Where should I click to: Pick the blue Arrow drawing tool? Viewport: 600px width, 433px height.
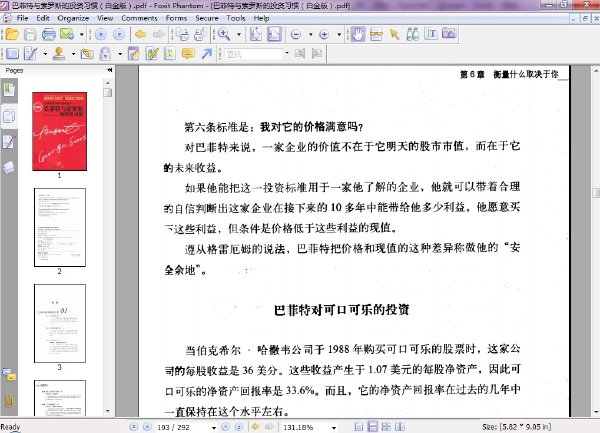(206, 54)
